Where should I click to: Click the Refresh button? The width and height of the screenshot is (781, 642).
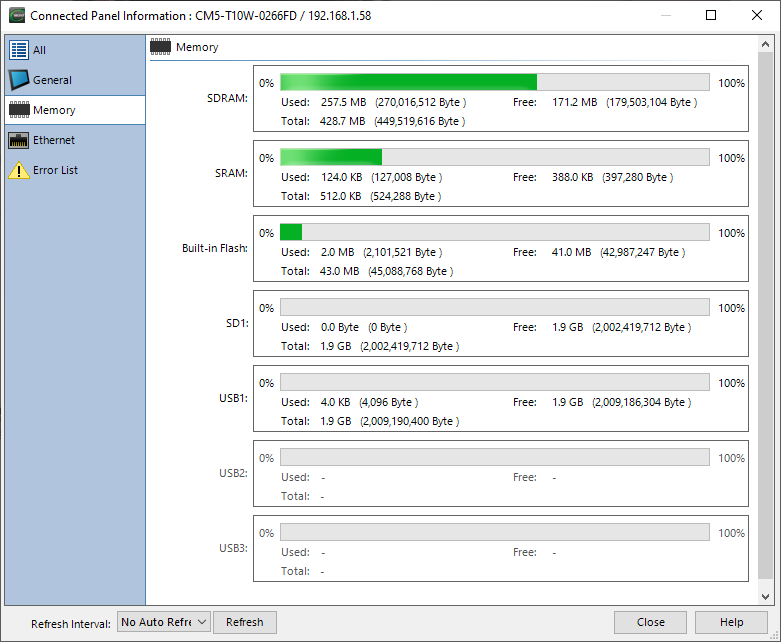click(245, 622)
